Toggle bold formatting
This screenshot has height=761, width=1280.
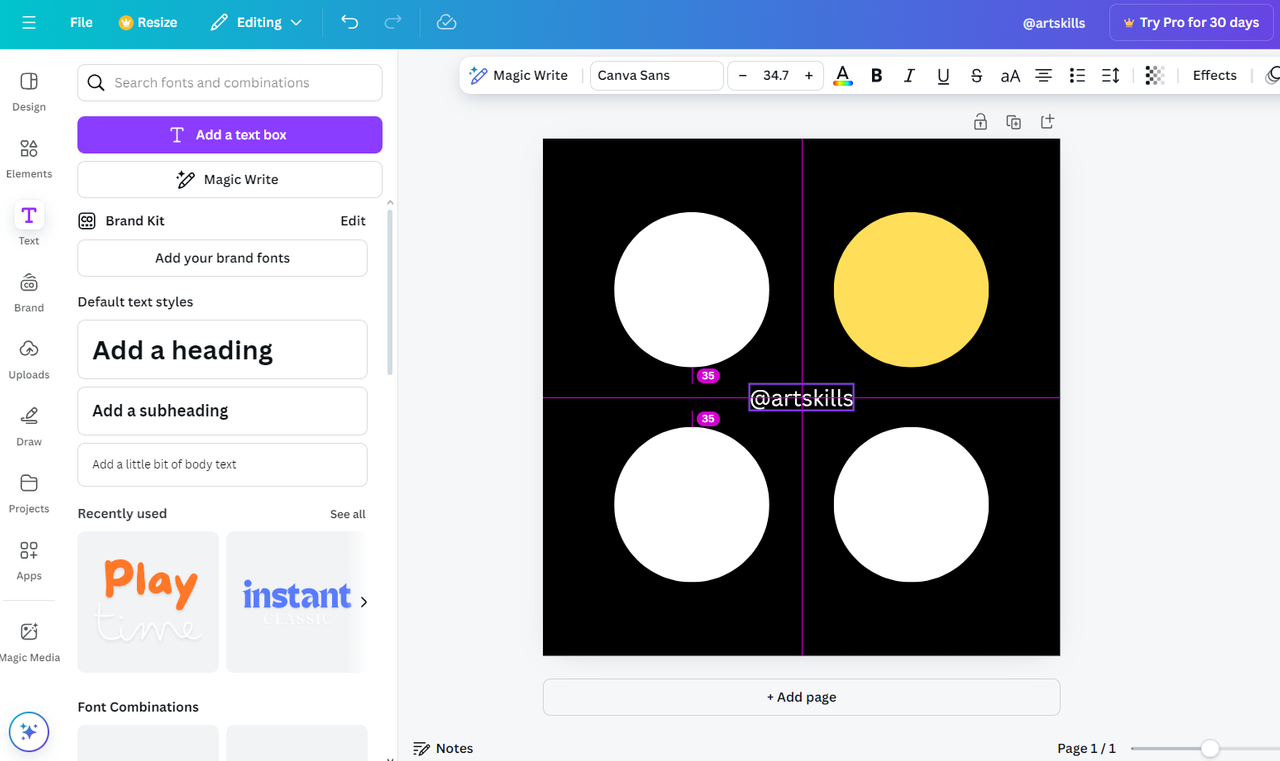pos(876,75)
